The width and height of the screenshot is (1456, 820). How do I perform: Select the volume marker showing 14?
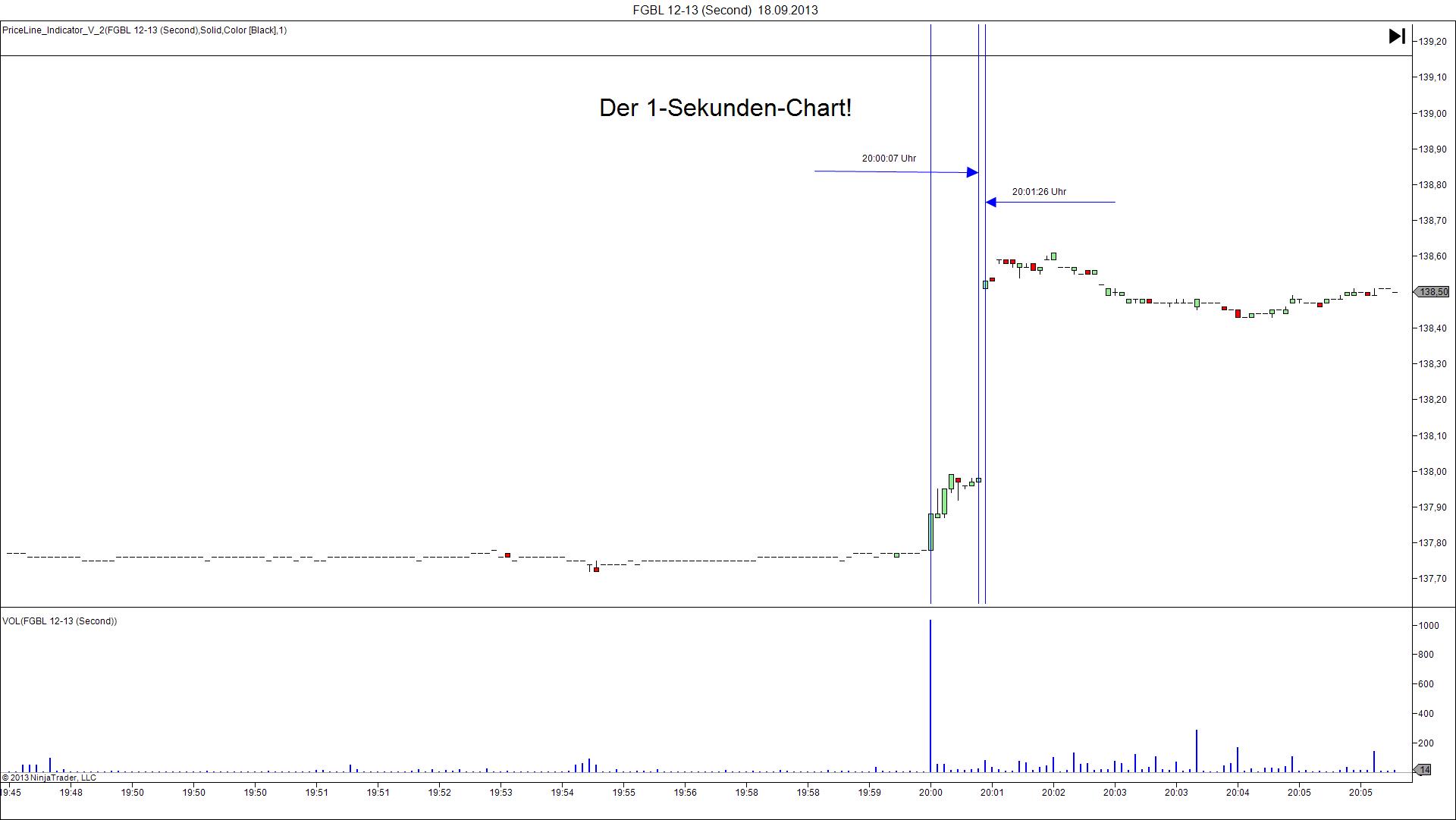(x=1423, y=770)
